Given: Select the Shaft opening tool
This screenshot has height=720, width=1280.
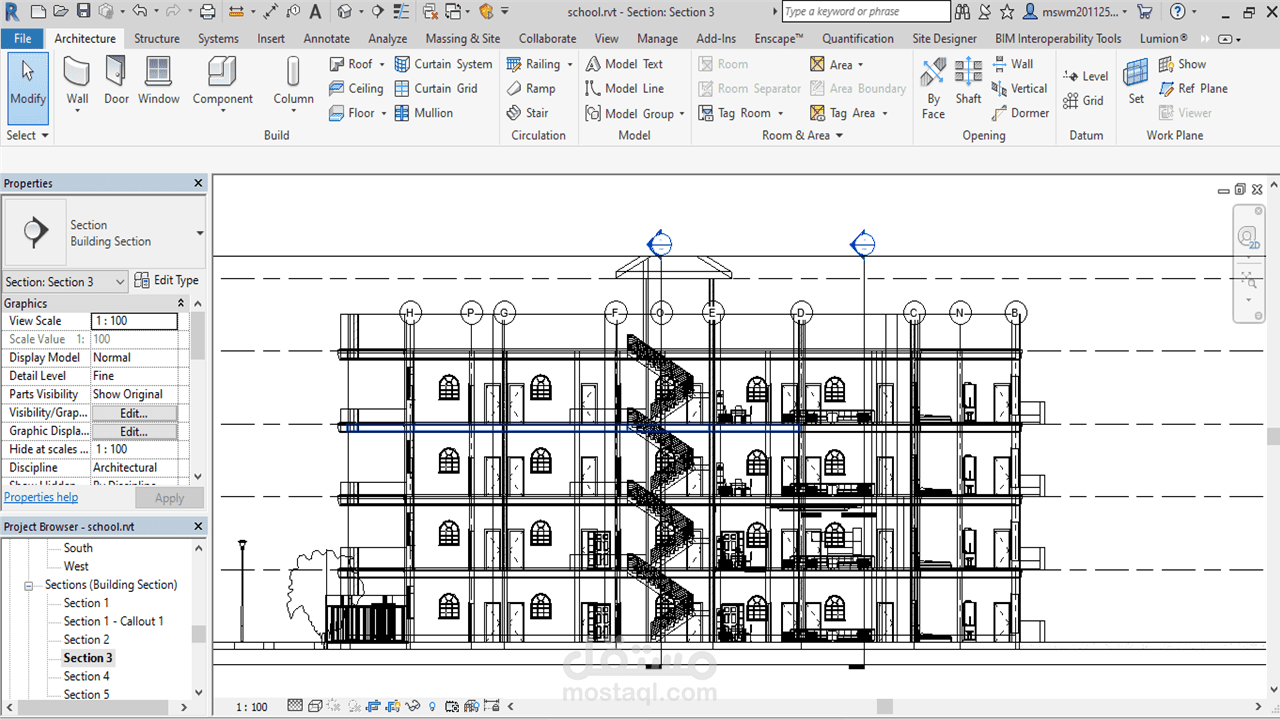Looking at the screenshot, I should [x=968, y=81].
